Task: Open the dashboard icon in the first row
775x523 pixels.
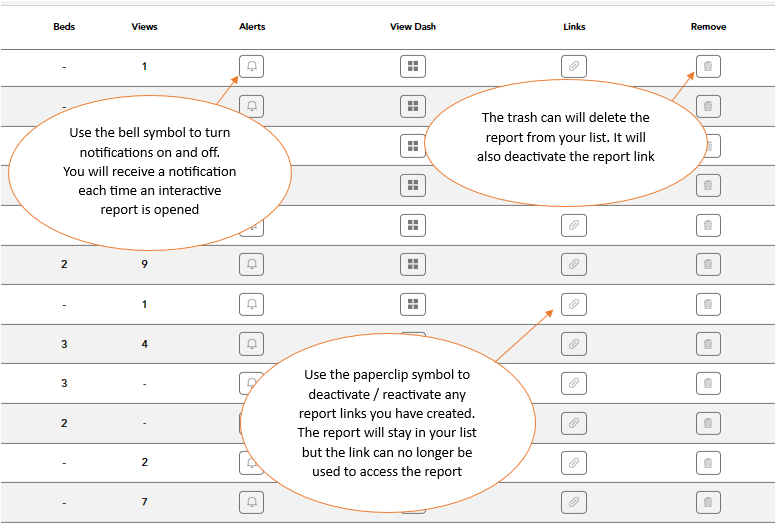Action: [412, 67]
